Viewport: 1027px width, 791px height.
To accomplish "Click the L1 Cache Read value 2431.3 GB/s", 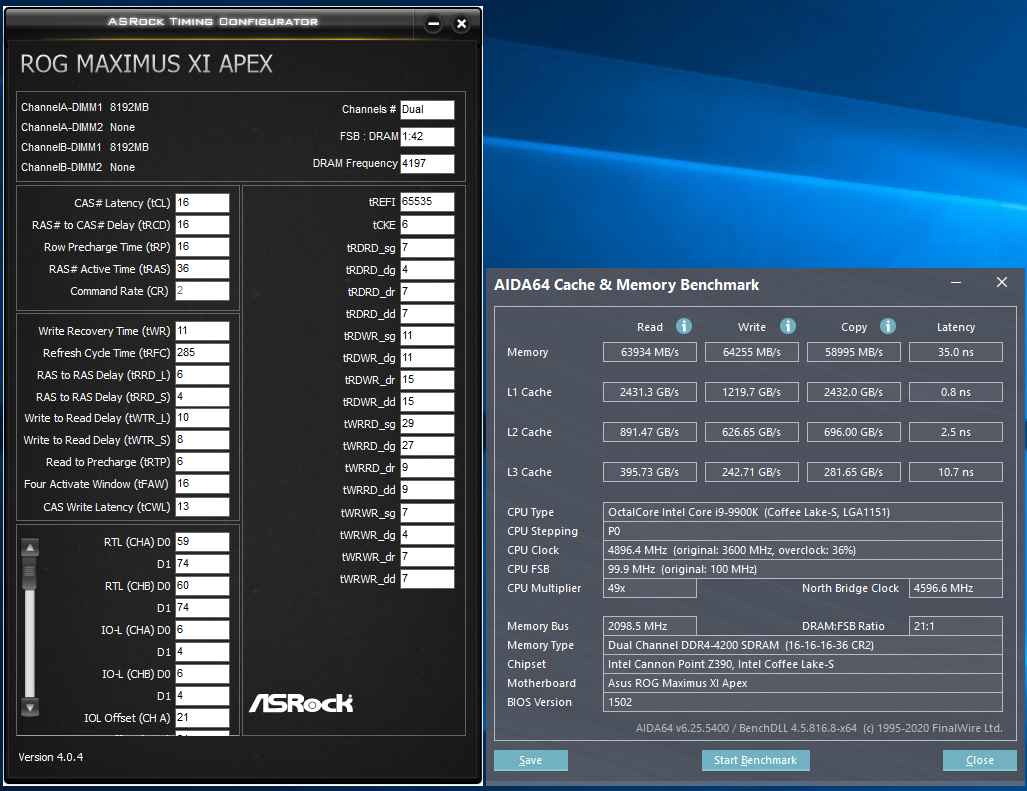I will pyautogui.click(x=650, y=392).
